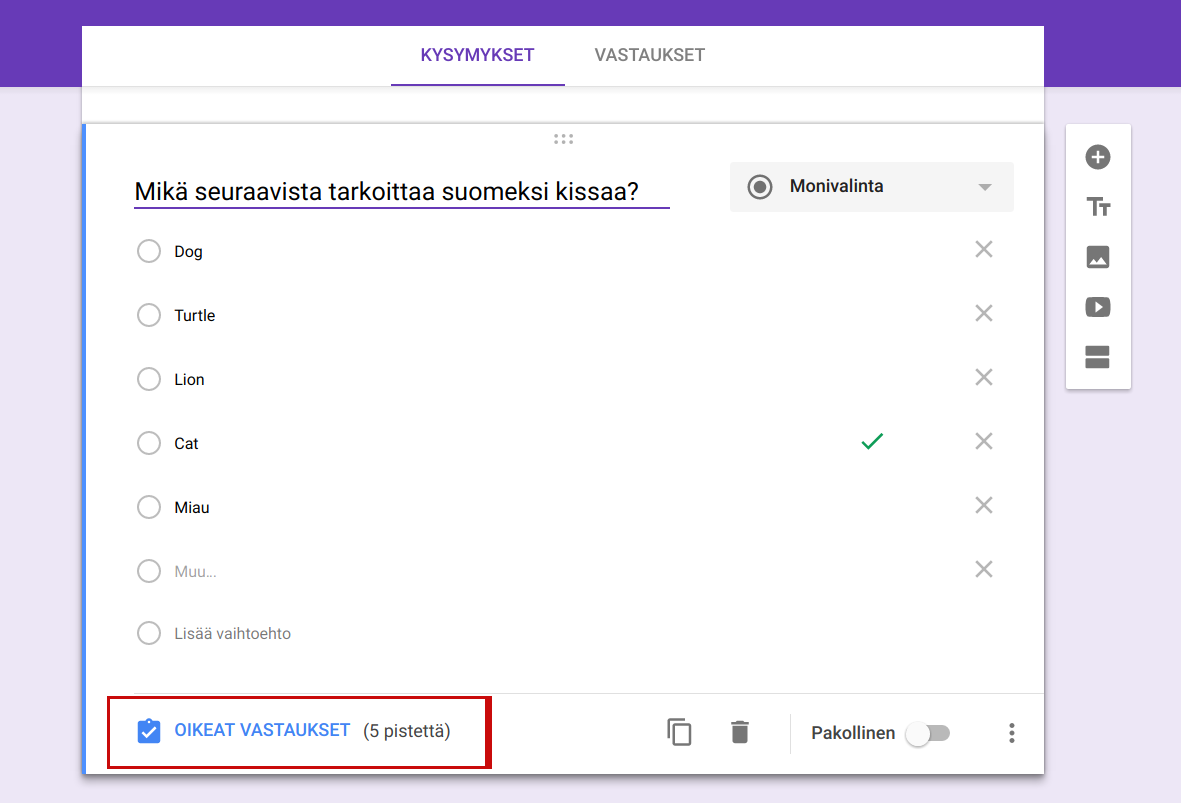Click Lisää vaihtoehto to add option
This screenshot has width=1181, height=803.
coord(232,633)
